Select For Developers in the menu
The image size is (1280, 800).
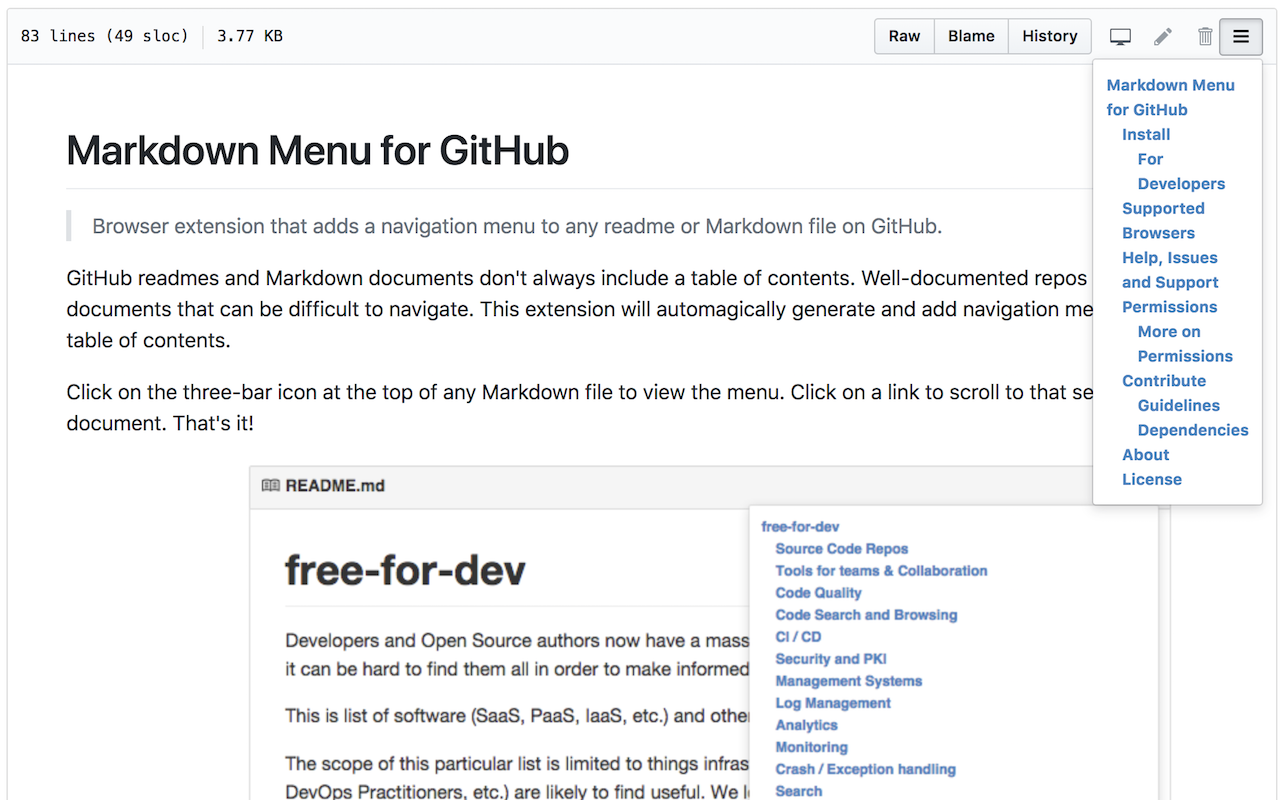1181,171
